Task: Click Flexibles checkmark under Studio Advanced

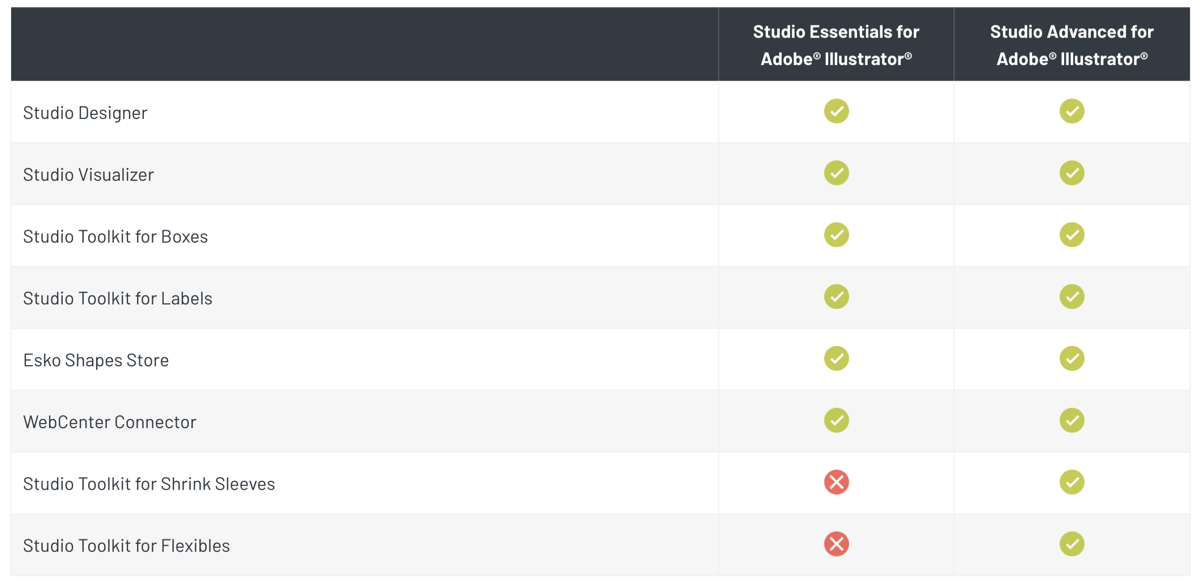Action: tap(1072, 544)
